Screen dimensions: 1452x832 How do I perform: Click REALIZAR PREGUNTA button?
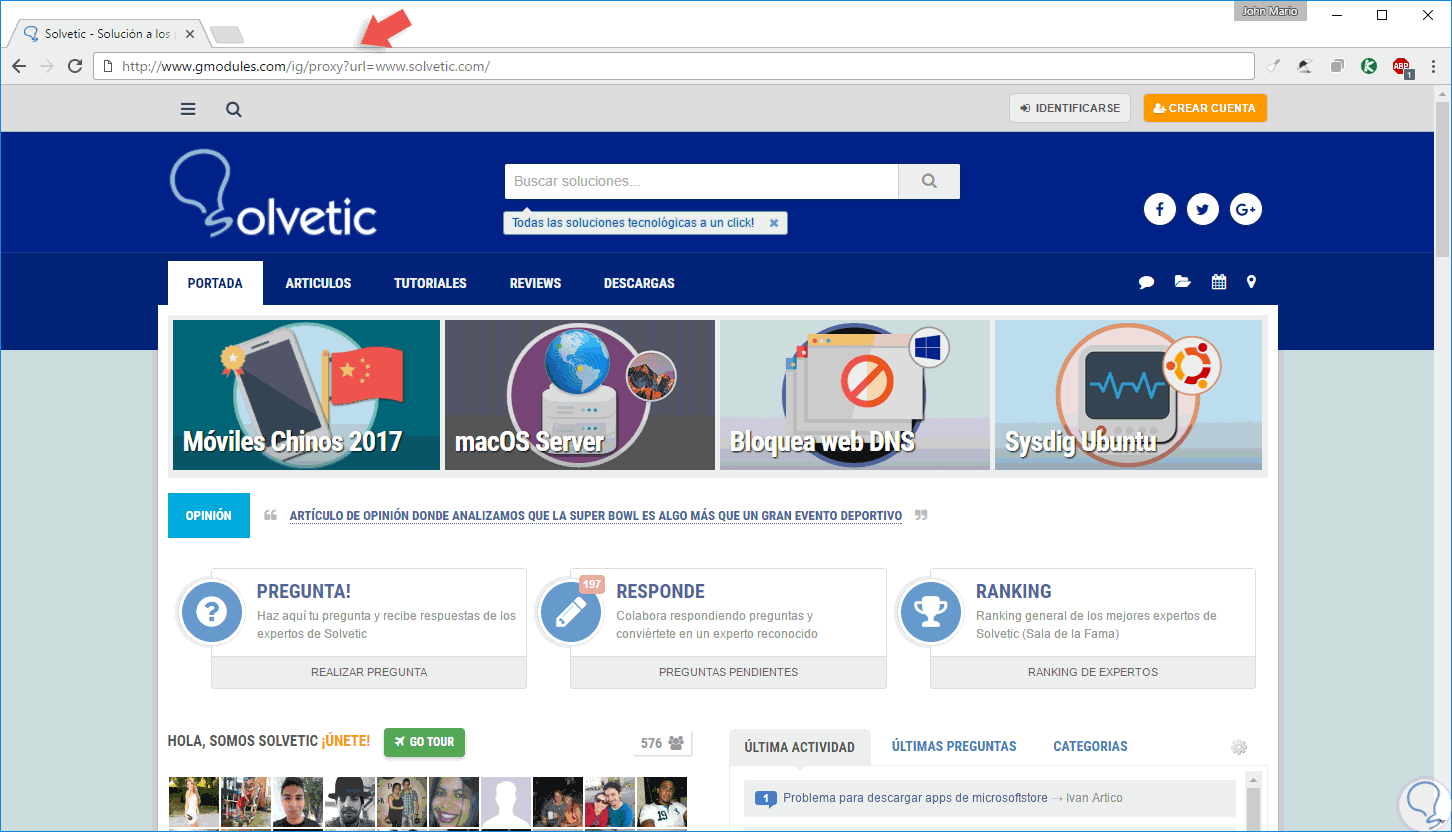pyautogui.click(x=369, y=672)
